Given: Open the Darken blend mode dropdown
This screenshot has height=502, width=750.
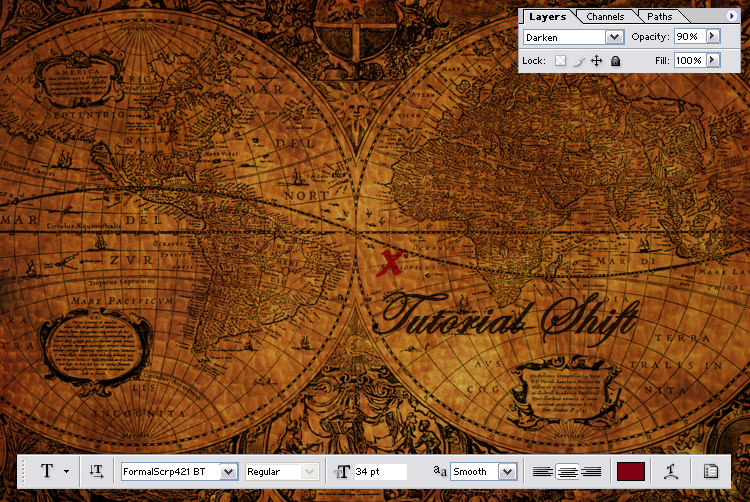Looking at the screenshot, I should click(x=614, y=37).
